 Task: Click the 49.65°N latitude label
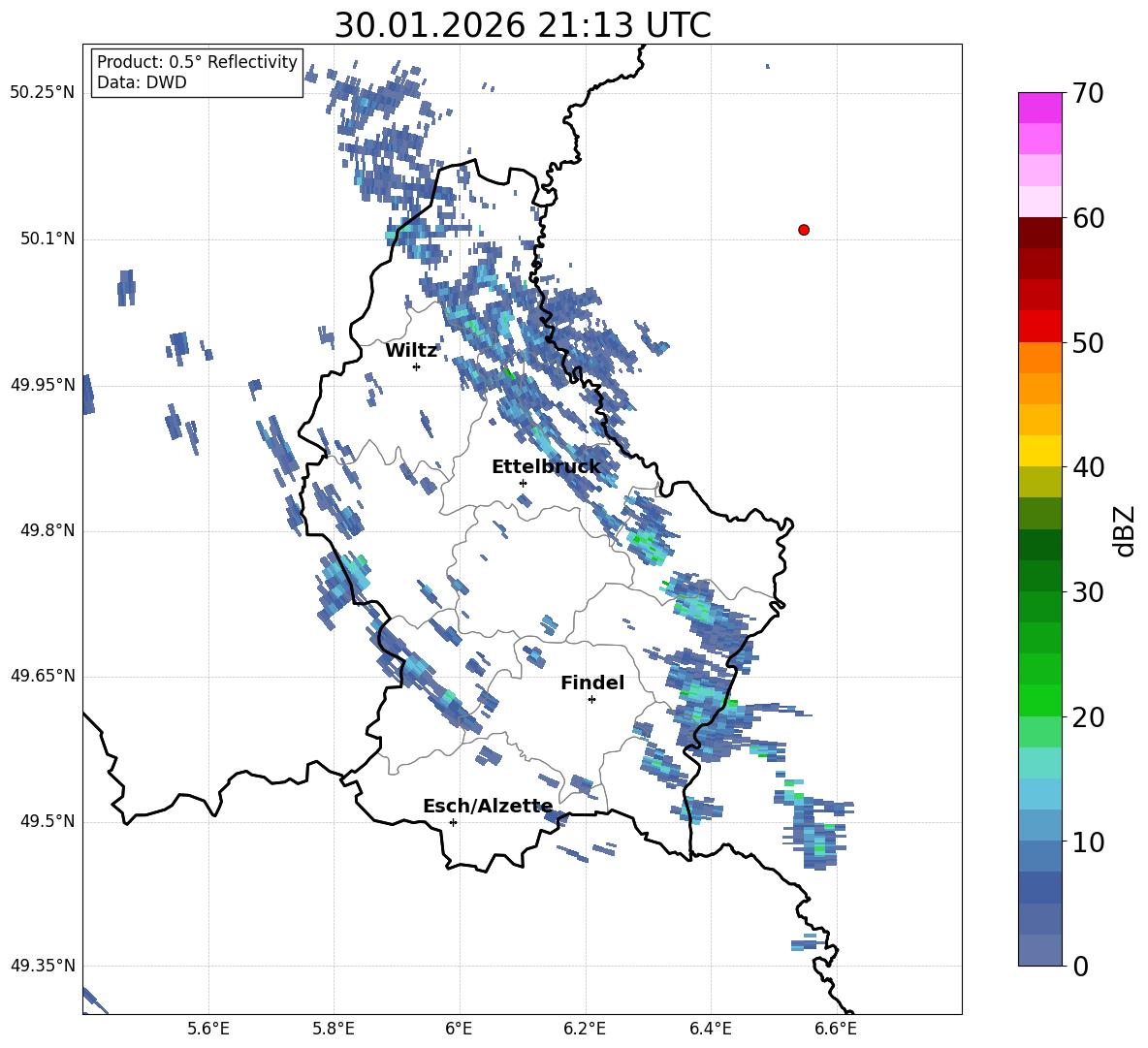43,676
